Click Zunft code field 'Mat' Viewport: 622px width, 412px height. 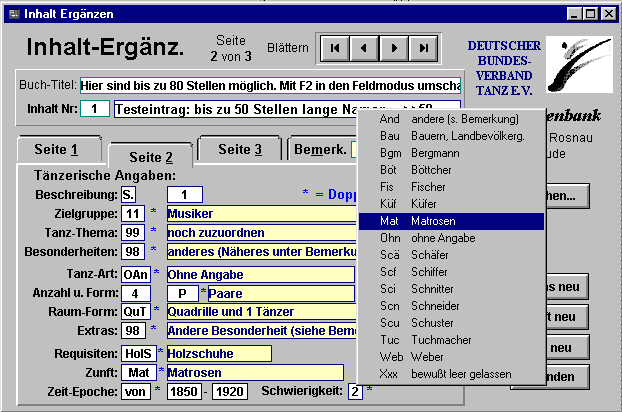coord(138,373)
